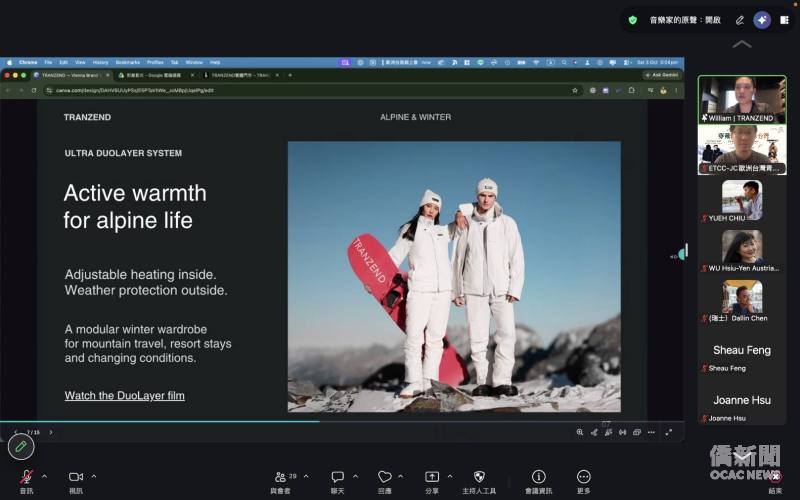Go to previous Canva slide arrow
Screen dimensions: 800x500
coord(16,432)
